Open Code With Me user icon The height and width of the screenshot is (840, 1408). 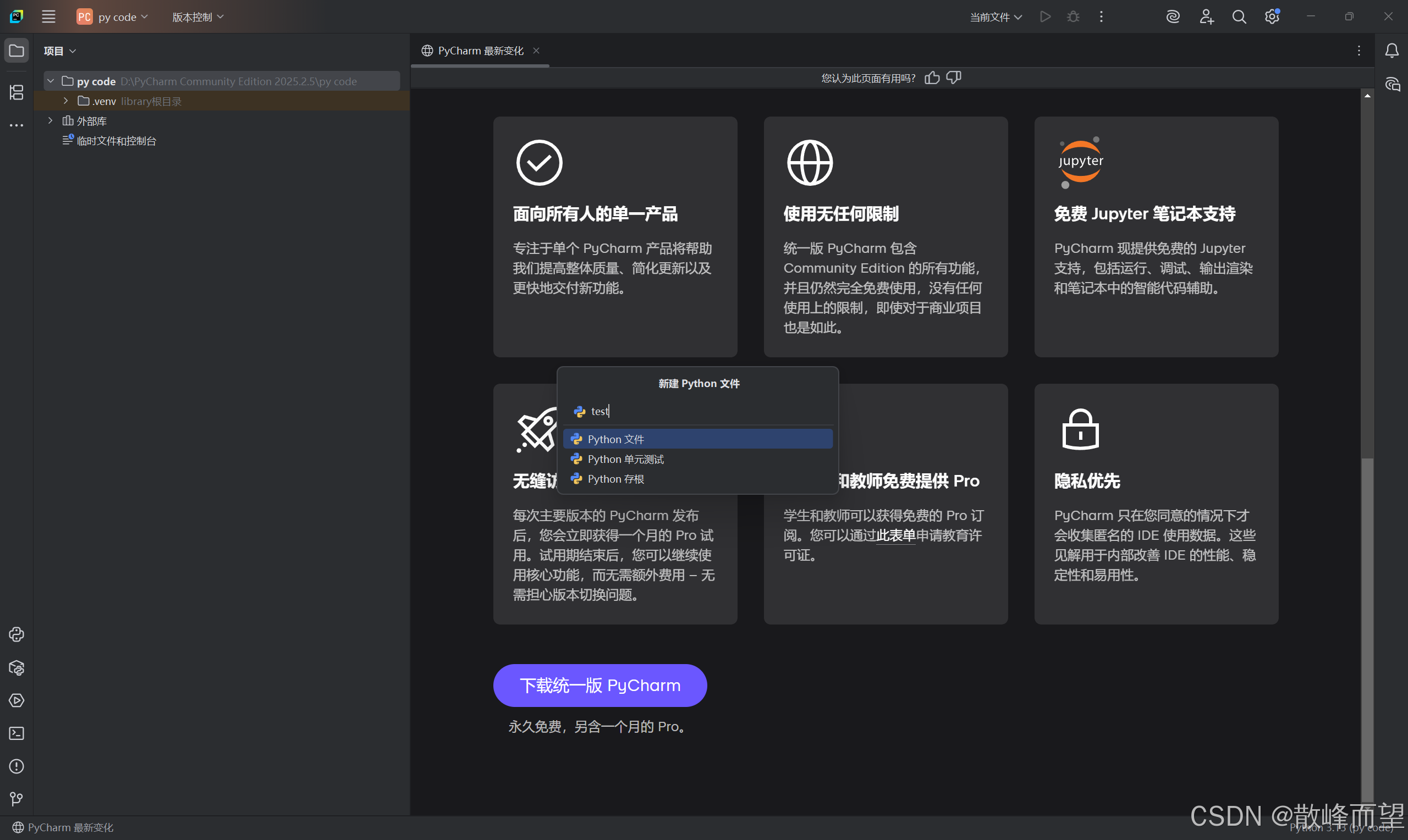(x=1207, y=16)
